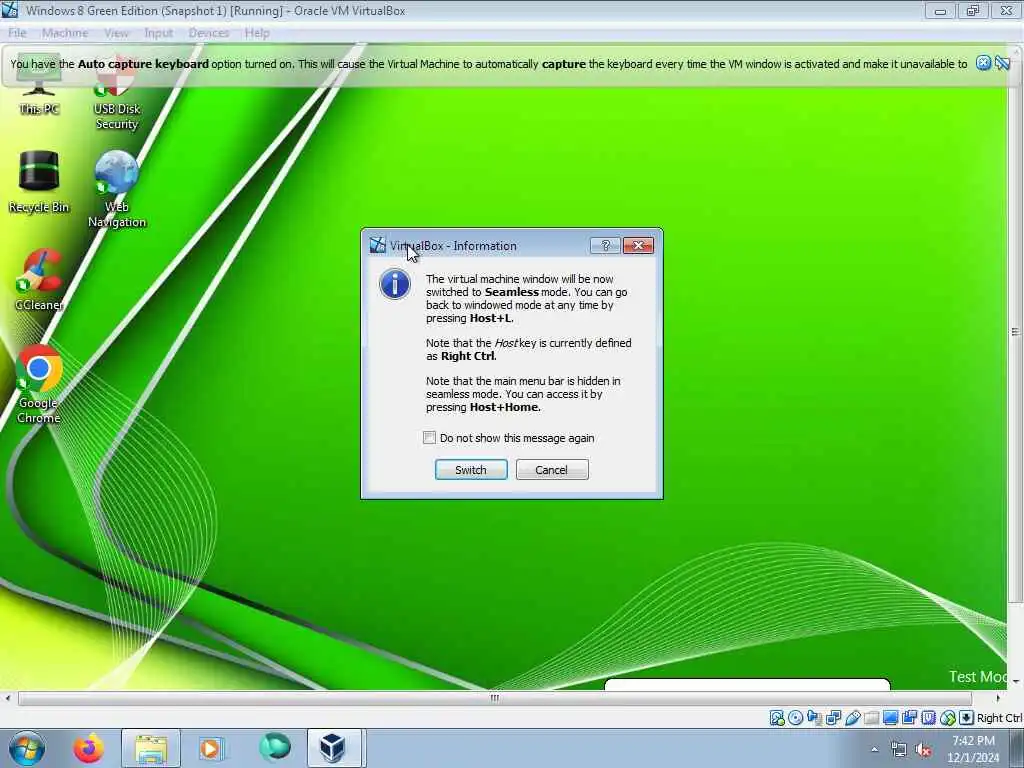Open the dialog's question mark help button

(605, 246)
